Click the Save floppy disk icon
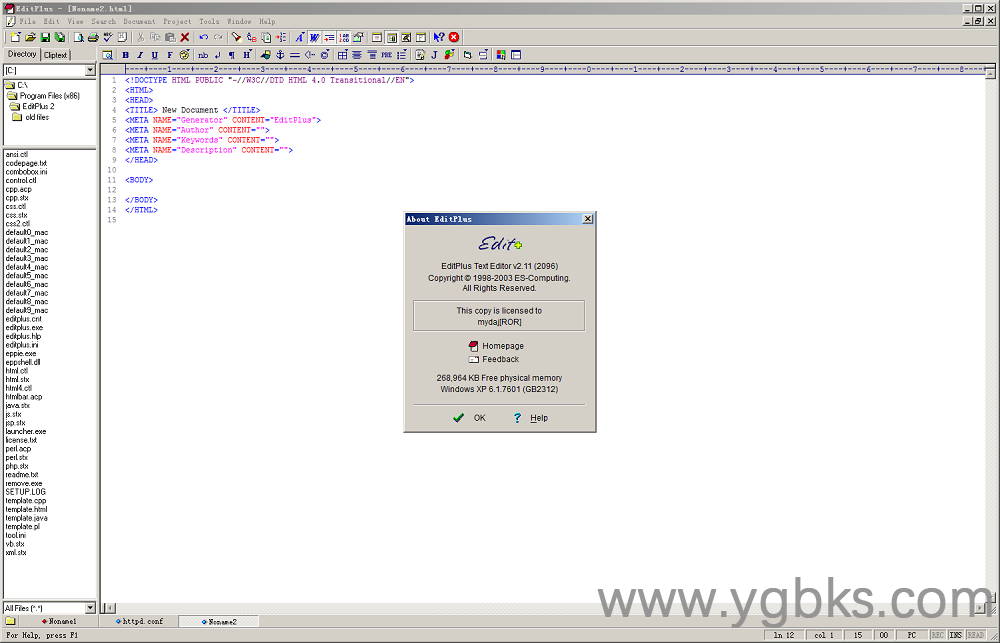 (x=45, y=37)
